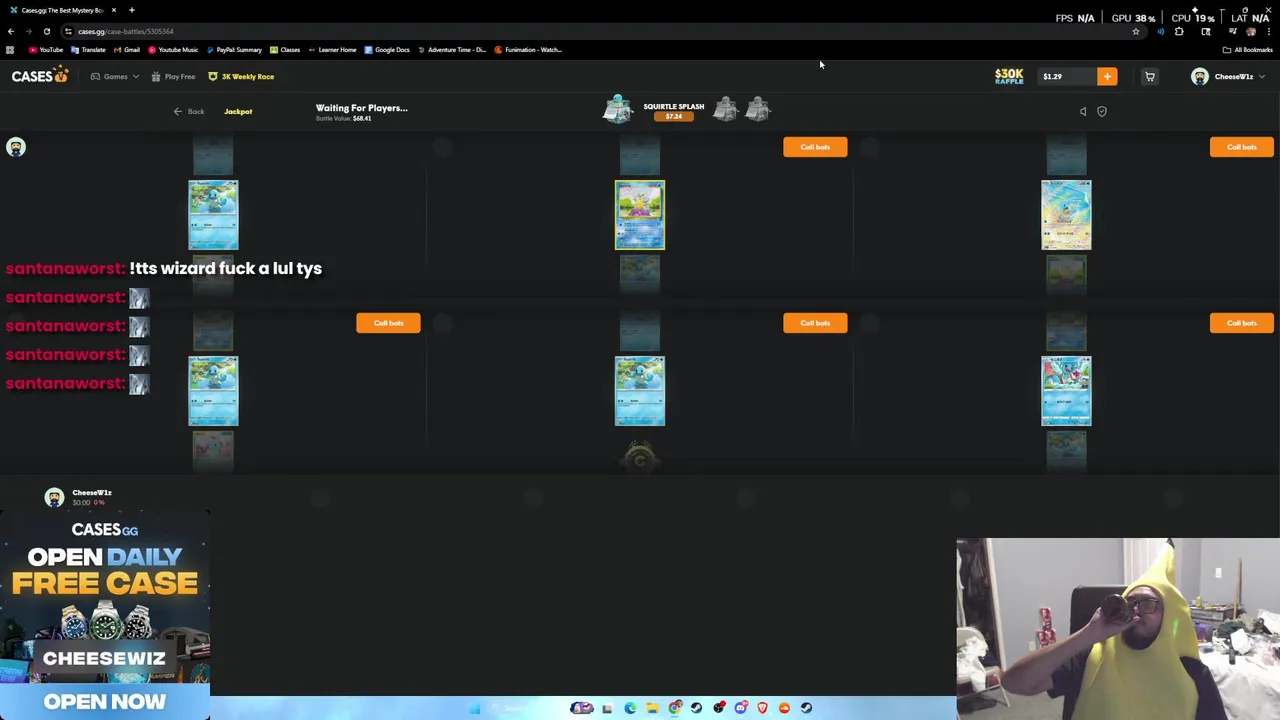Navigate back in the browser
Screen dimensions: 1280x720
[11, 32]
